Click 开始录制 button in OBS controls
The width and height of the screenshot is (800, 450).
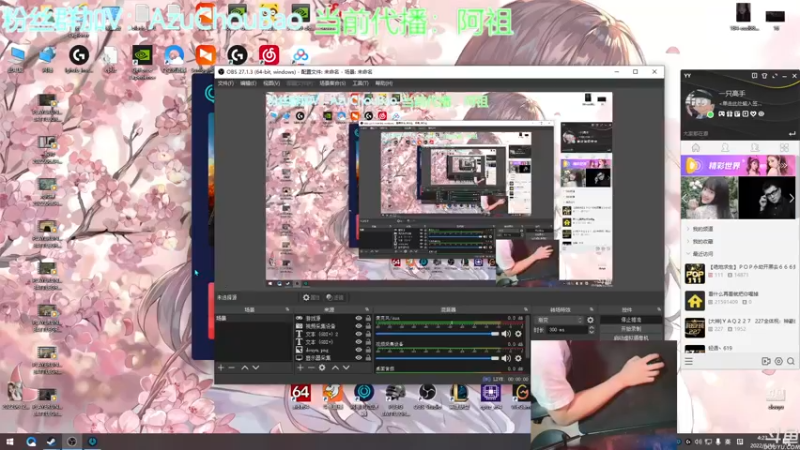pos(631,329)
